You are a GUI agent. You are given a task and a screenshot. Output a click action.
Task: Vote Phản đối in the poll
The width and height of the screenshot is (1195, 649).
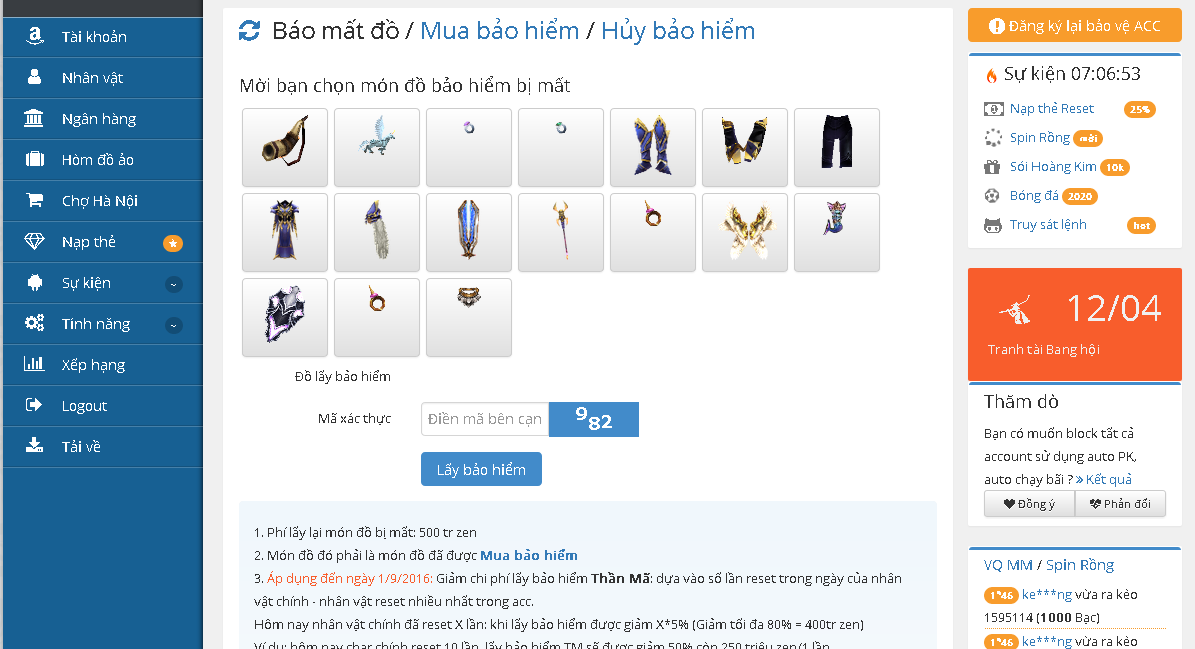pos(1120,504)
